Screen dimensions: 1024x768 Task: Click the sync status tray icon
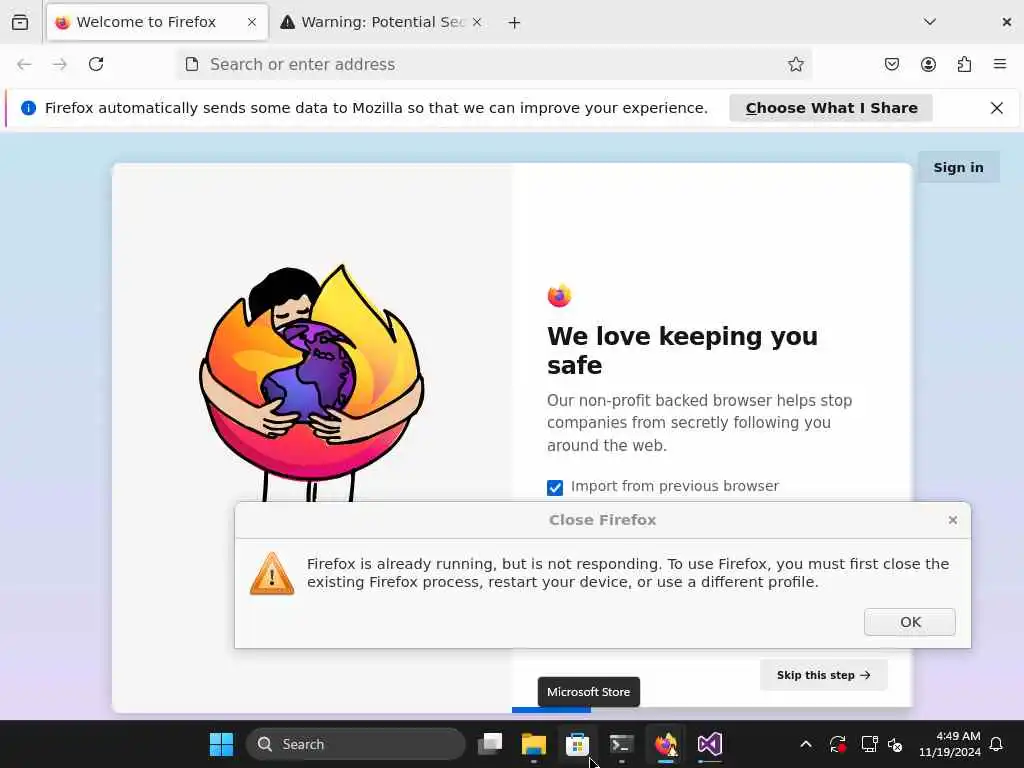(x=837, y=744)
